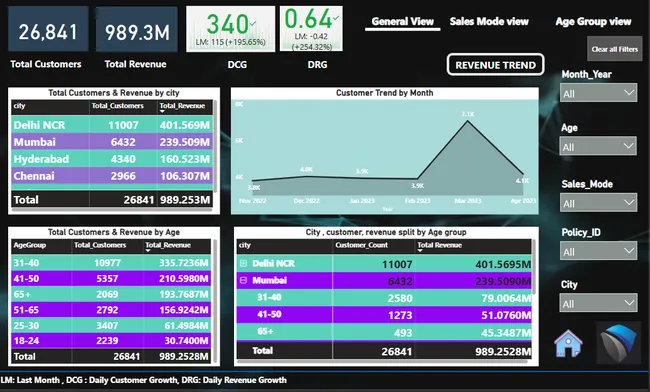This screenshot has height=392, width=650.
Task: Click Clear all Filters button
Action: coord(614,49)
